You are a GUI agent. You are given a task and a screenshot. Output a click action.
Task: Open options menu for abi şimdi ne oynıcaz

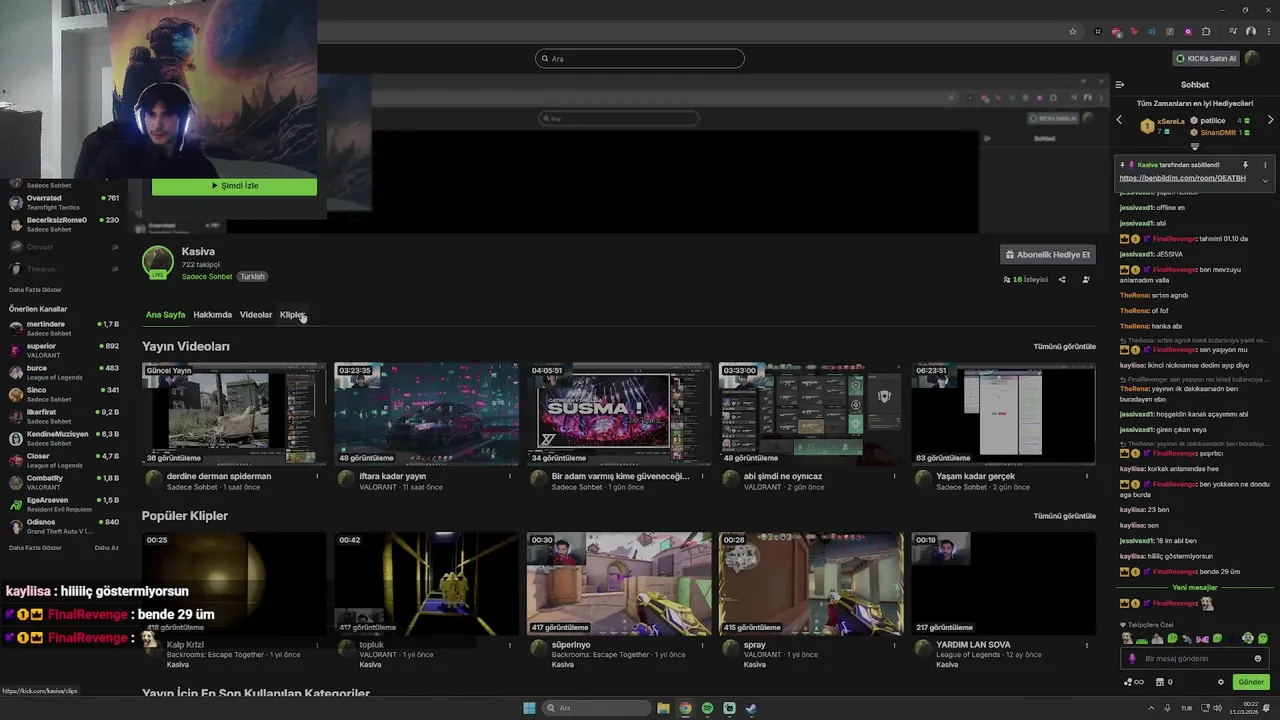tap(895, 476)
